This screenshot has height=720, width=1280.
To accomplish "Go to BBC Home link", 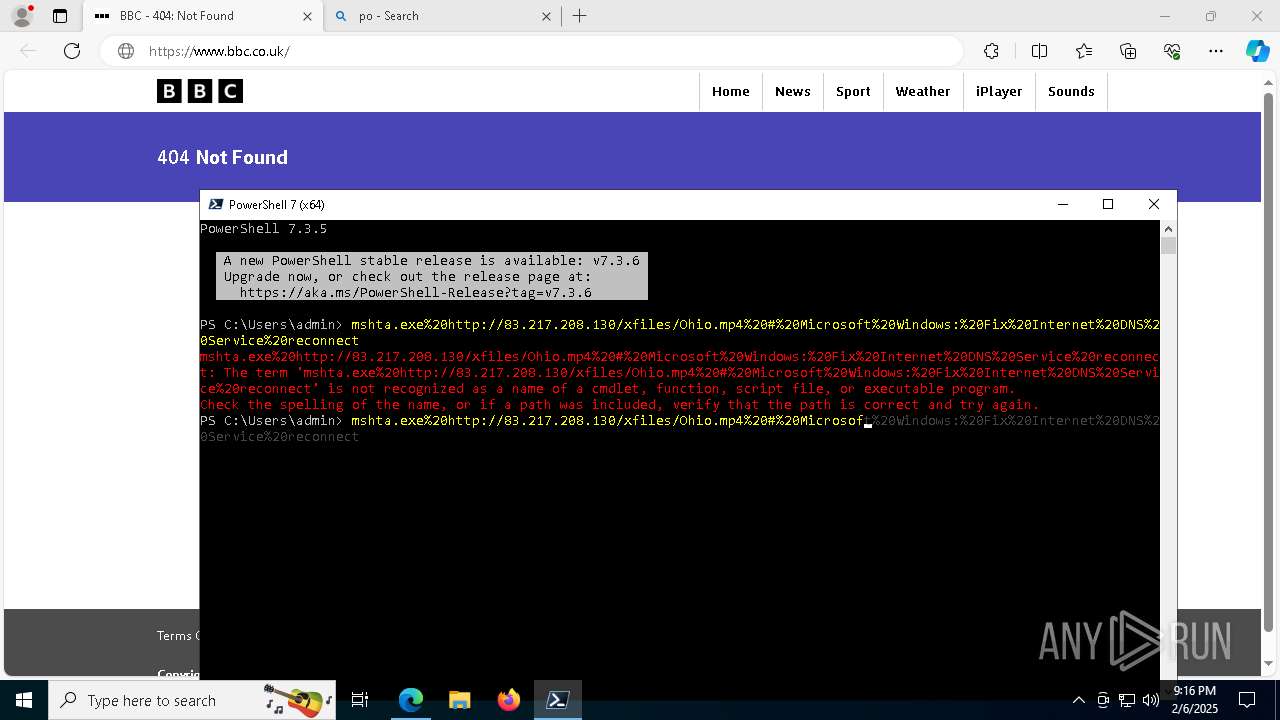I will click(x=730, y=91).
